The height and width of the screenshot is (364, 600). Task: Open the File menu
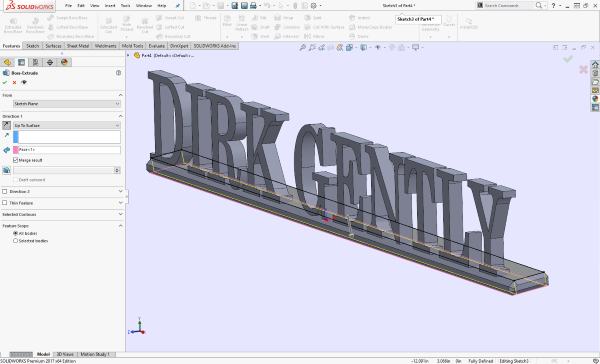(68, 6)
